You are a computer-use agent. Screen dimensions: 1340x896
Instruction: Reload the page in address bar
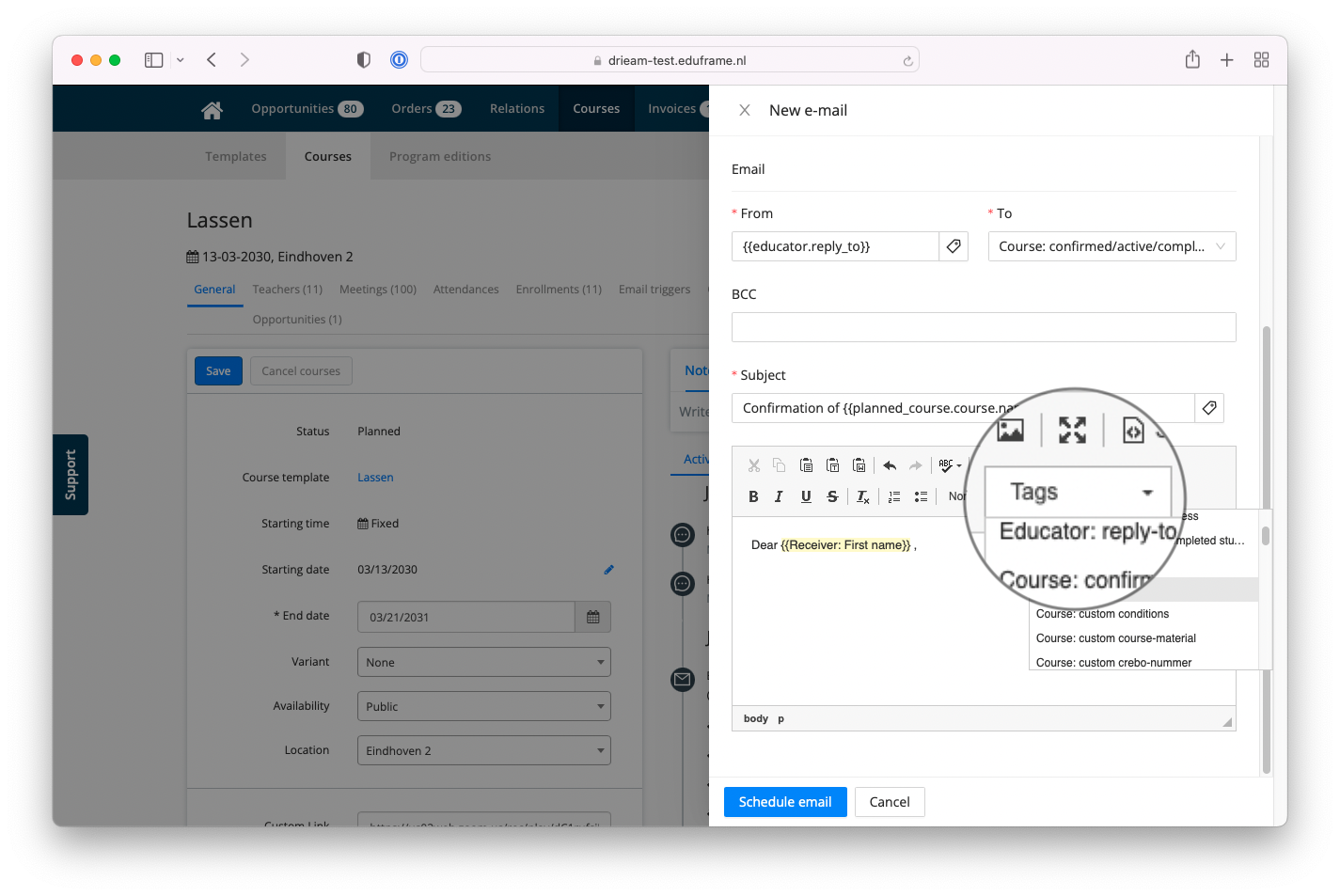[907, 61]
